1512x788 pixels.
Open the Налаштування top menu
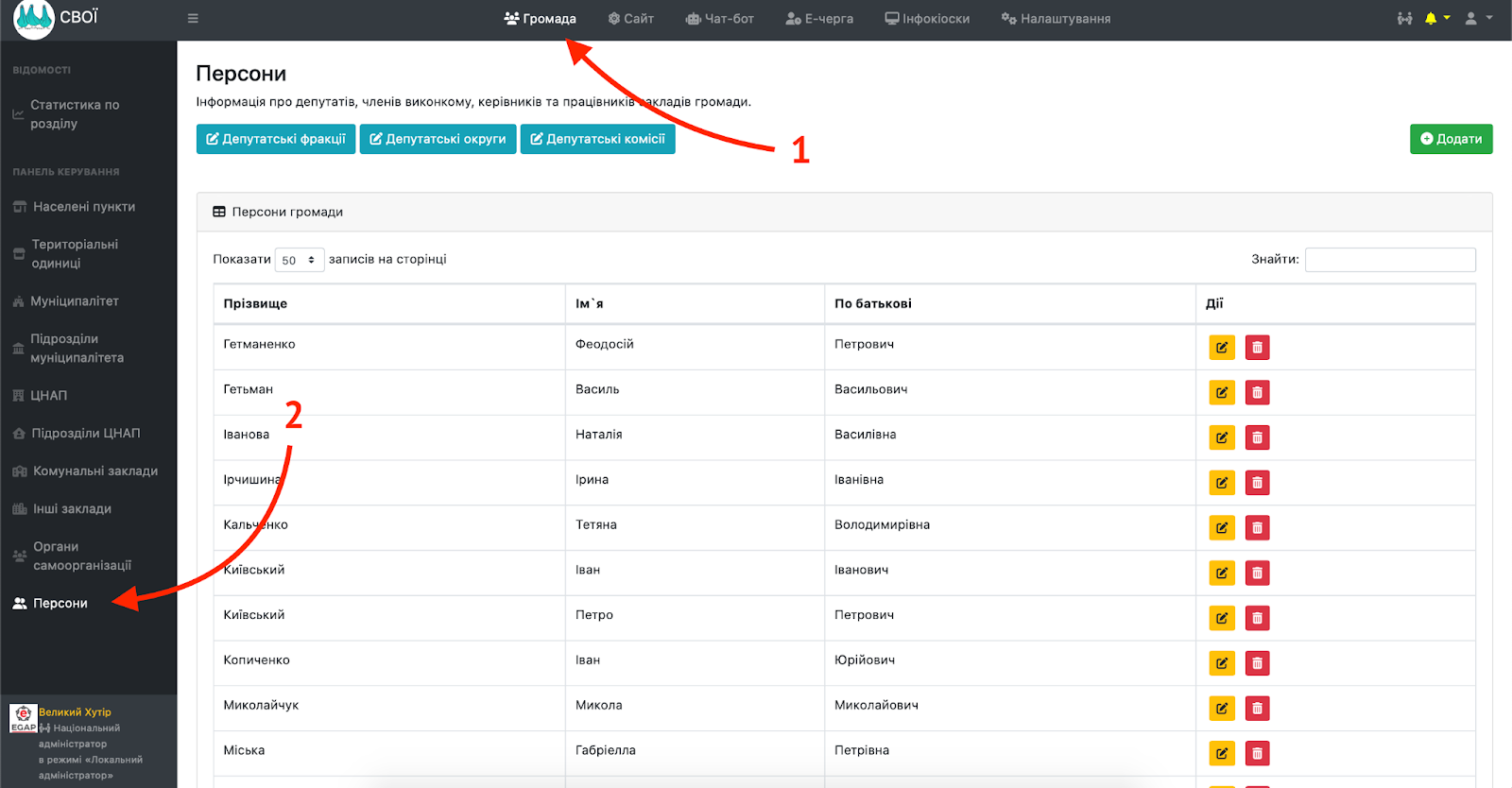click(x=1056, y=18)
